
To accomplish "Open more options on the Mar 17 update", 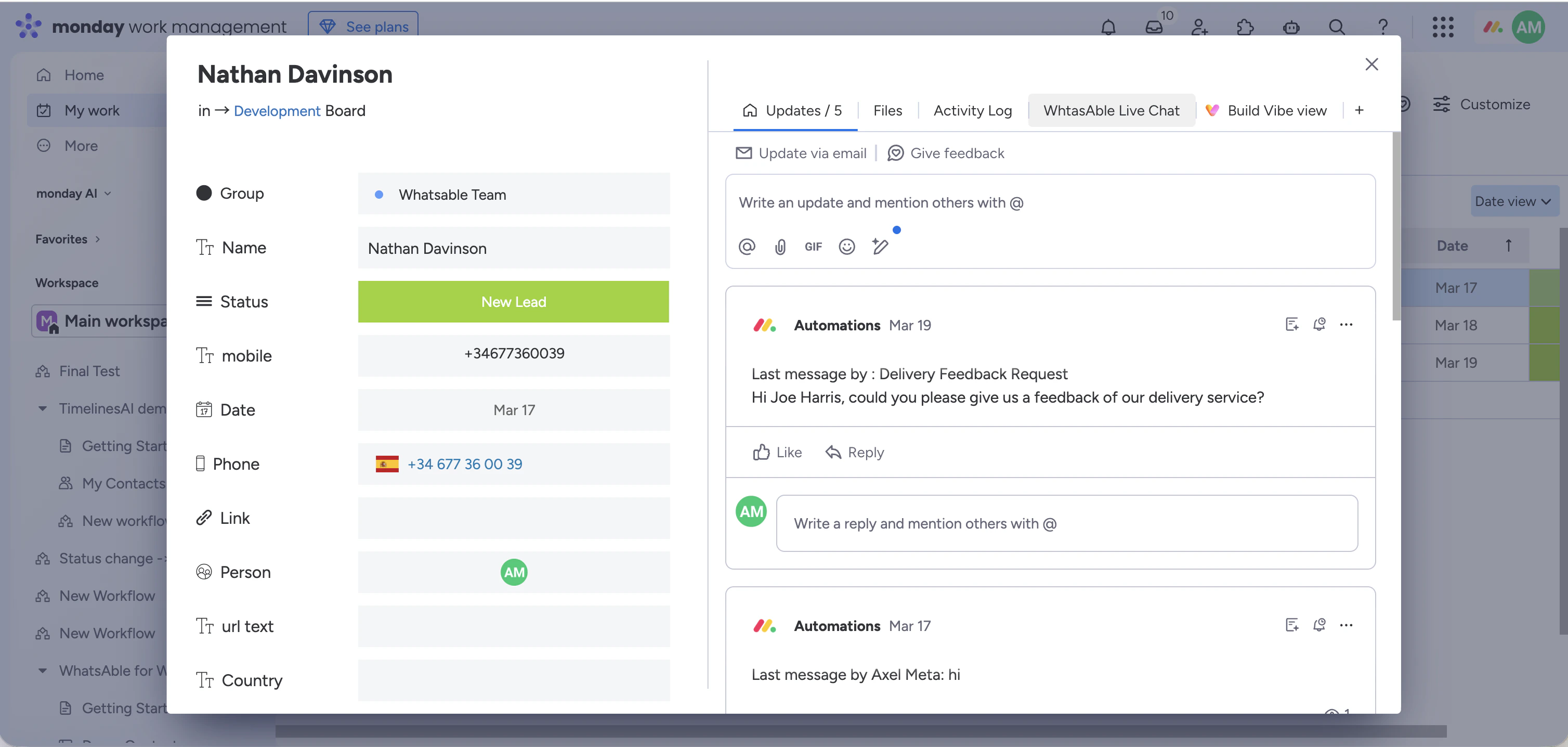I will [1346, 625].
